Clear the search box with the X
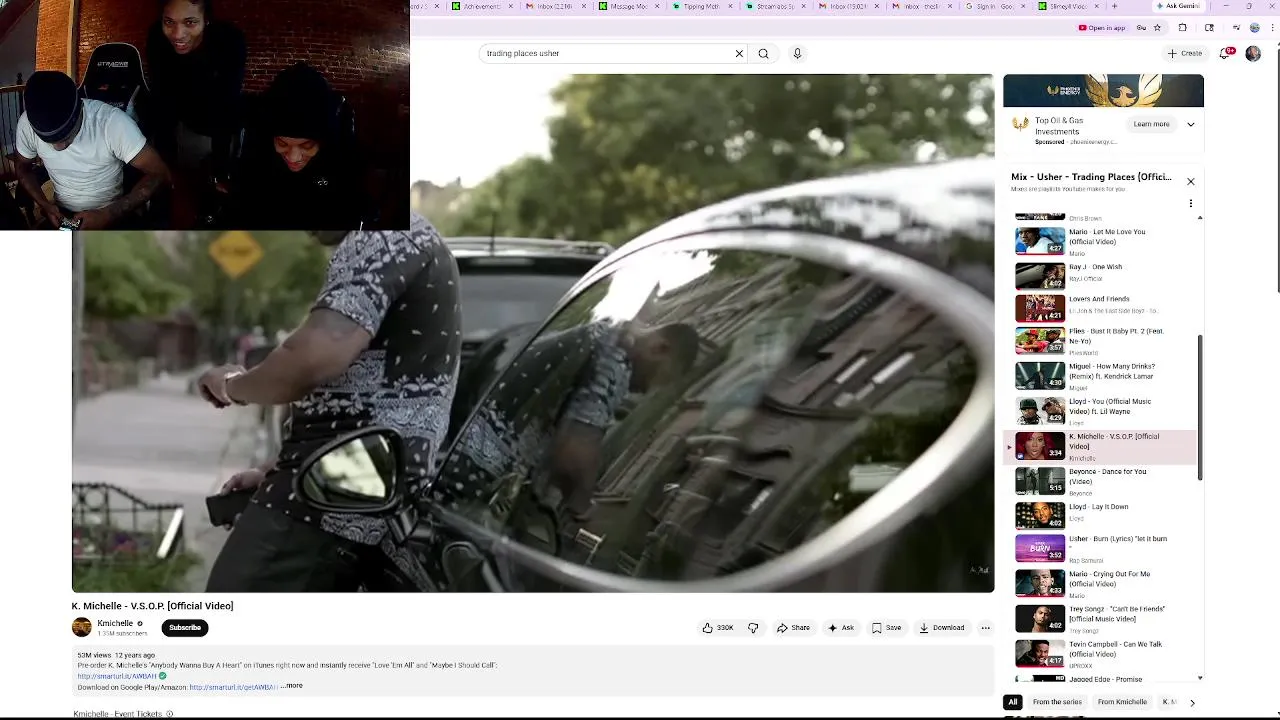This screenshot has width=1280, height=720. coord(739,53)
